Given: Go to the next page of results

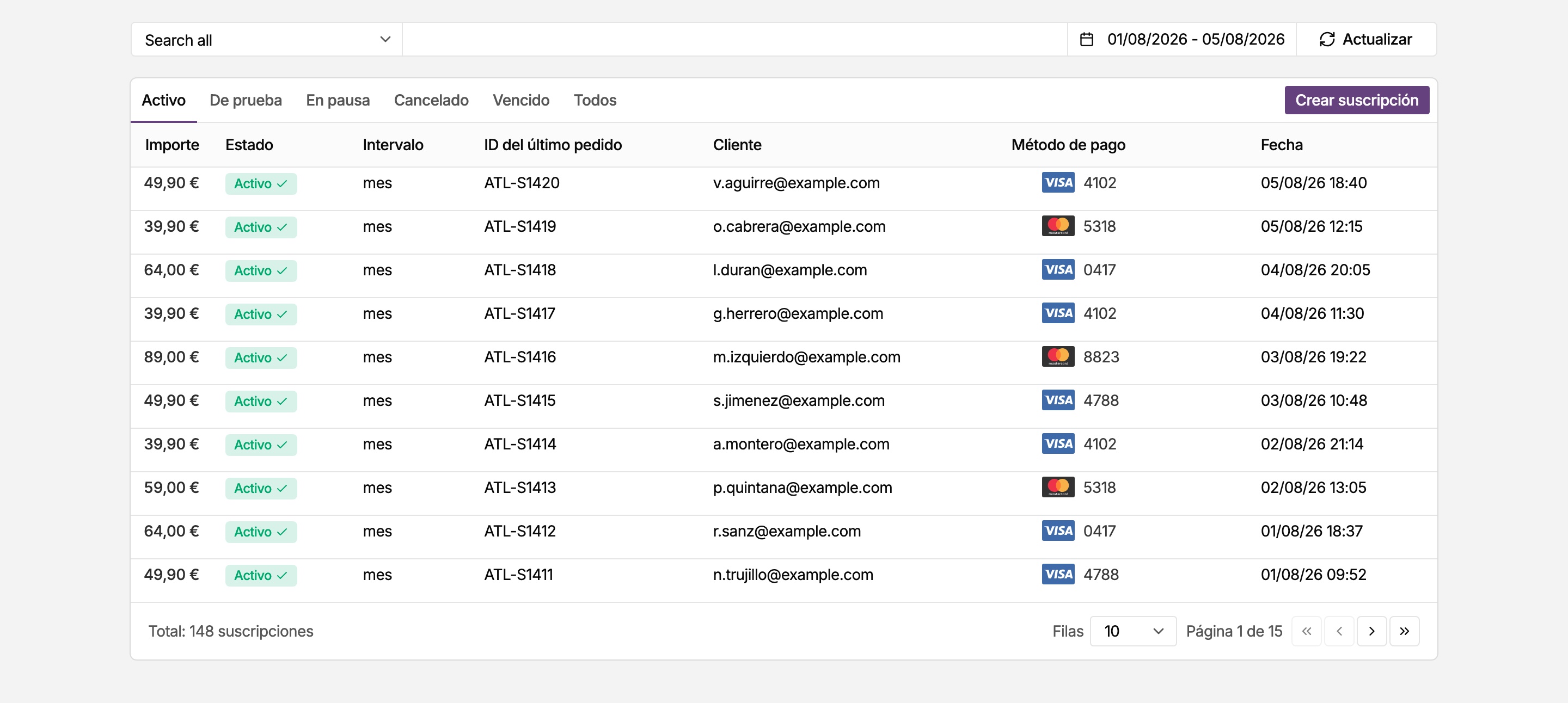Looking at the screenshot, I should point(1371,631).
